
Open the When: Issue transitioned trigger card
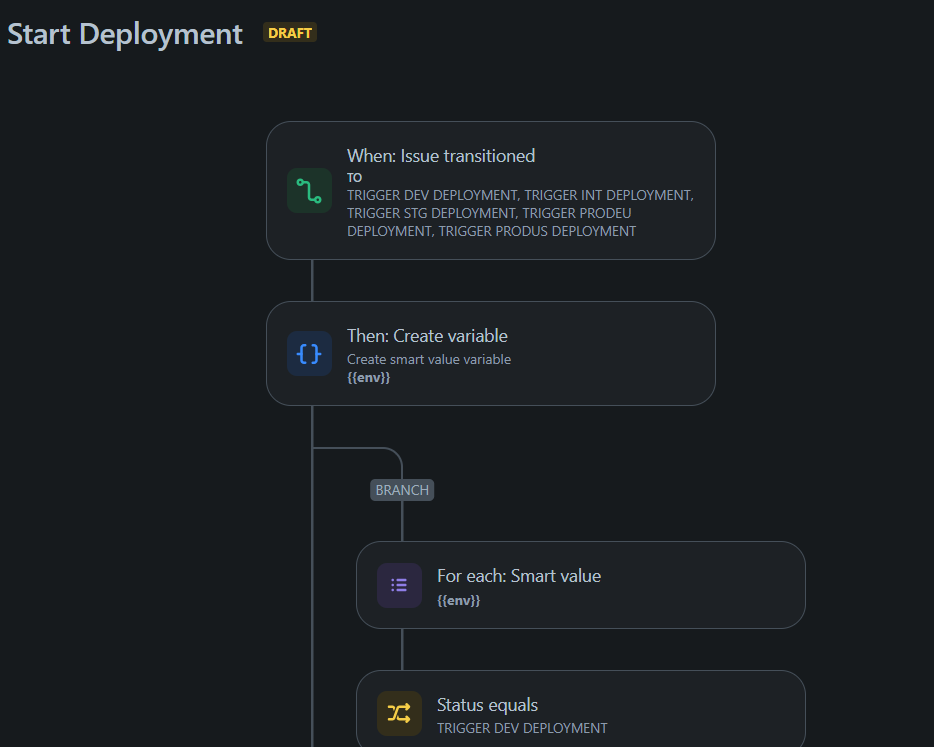coord(490,190)
